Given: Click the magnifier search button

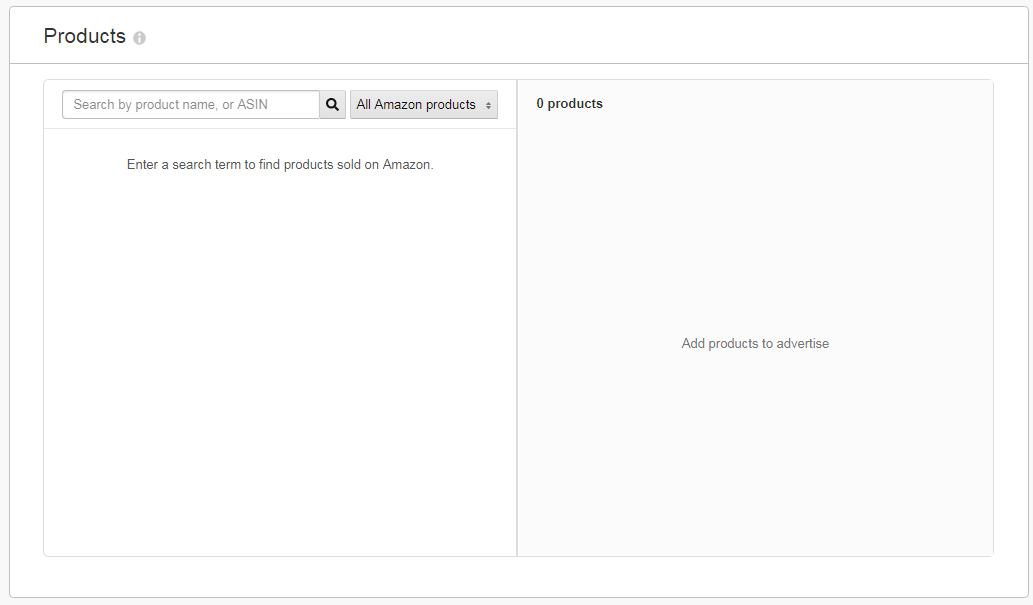Looking at the screenshot, I should tap(333, 105).
